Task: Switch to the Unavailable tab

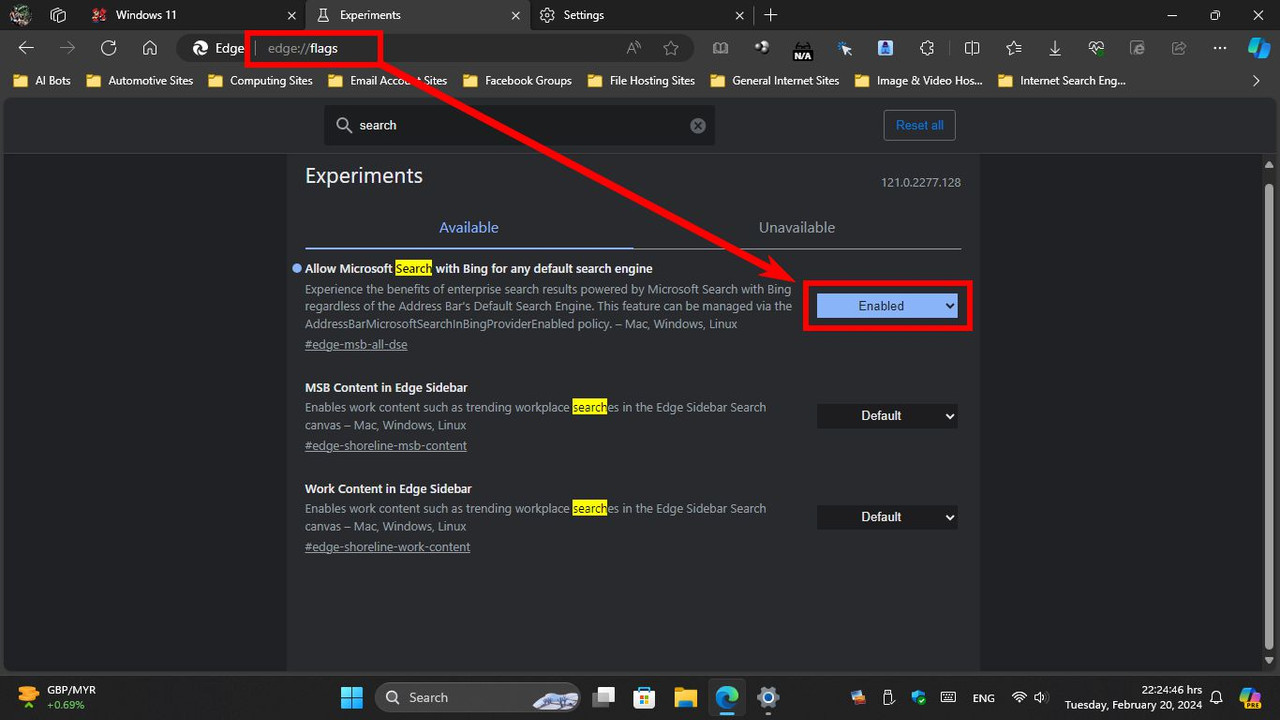Action: [797, 227]
